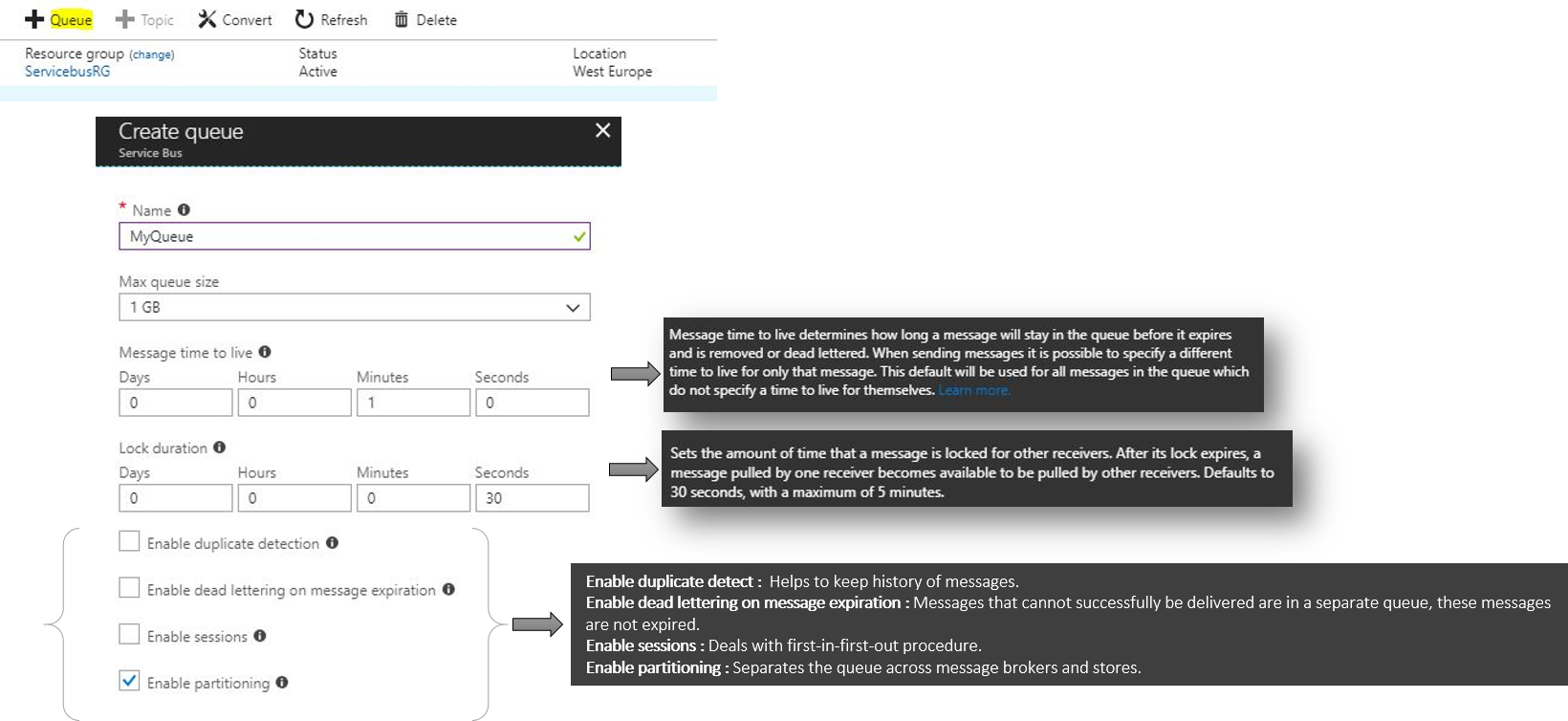The width and height of the screenshot is (1568, 721).
Task: Enable duplicate detection checkbox
Action: pyautogui.click(x=129, y=541)
